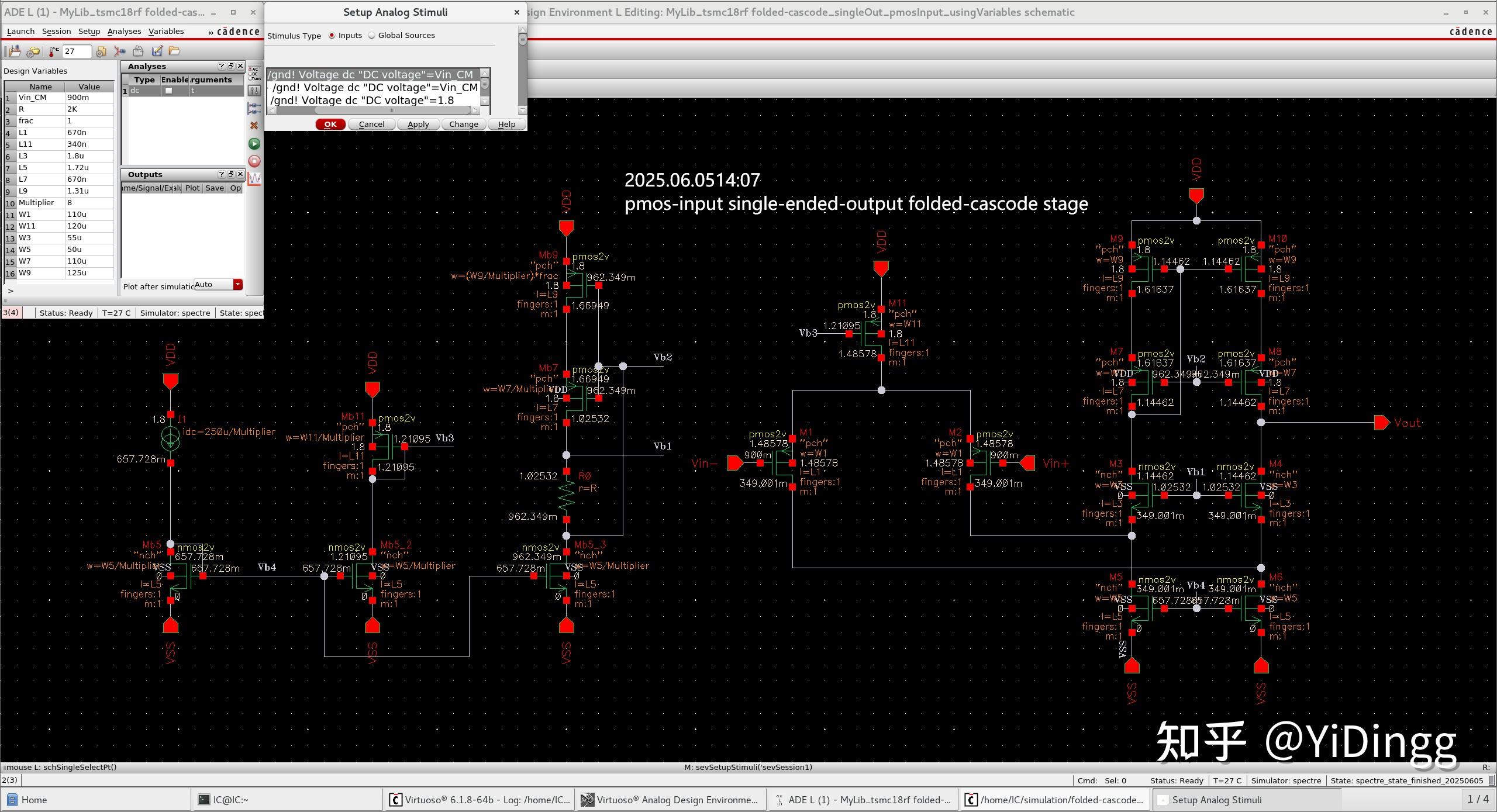
Task: Select the Inputs stimulus type radio
Action: (x=332, y=36)
